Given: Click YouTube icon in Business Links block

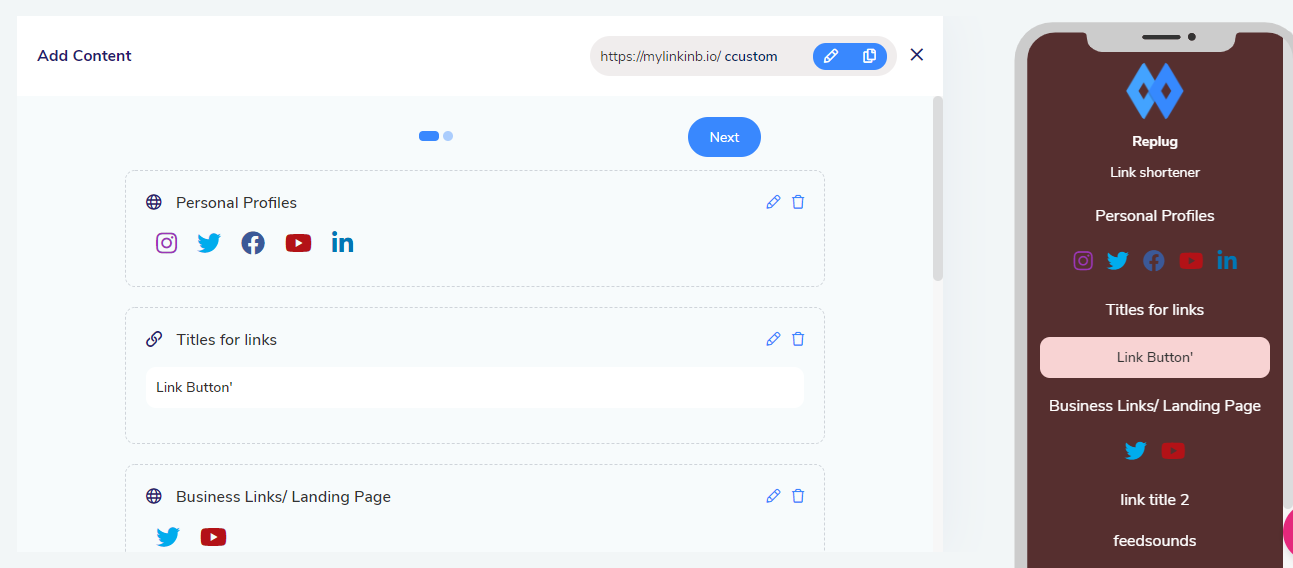Looking at the screenshot, I should click(213, 537).
